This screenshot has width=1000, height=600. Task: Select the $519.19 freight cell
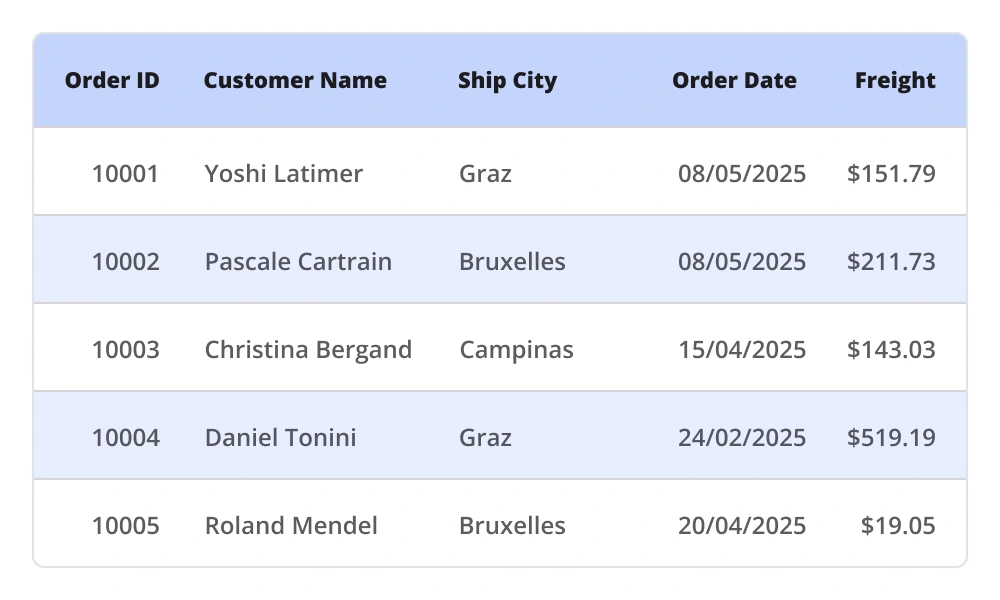click(x=891, y=438)
